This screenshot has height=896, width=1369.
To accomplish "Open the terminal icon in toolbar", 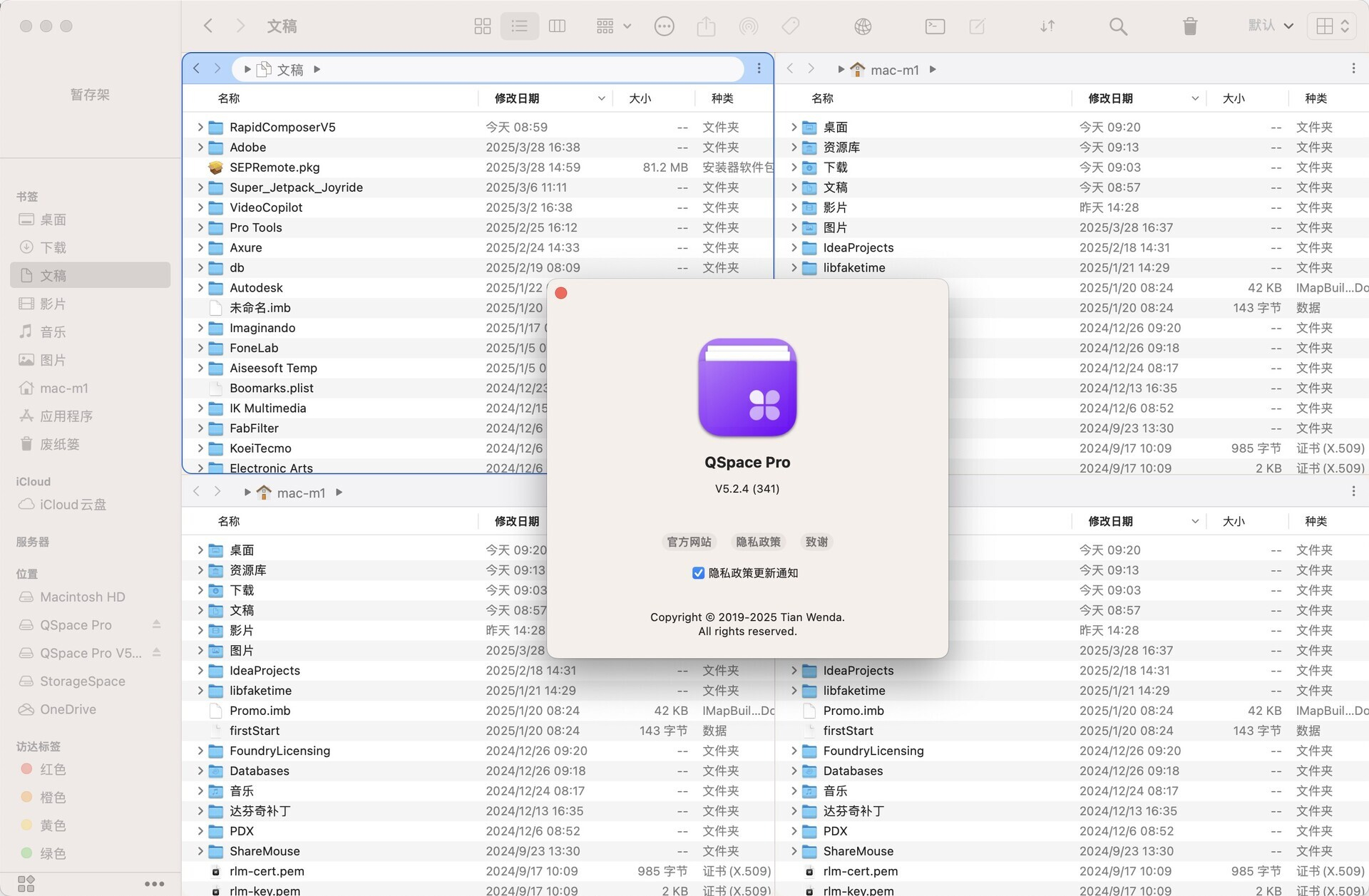I will (x=935, y=26).
